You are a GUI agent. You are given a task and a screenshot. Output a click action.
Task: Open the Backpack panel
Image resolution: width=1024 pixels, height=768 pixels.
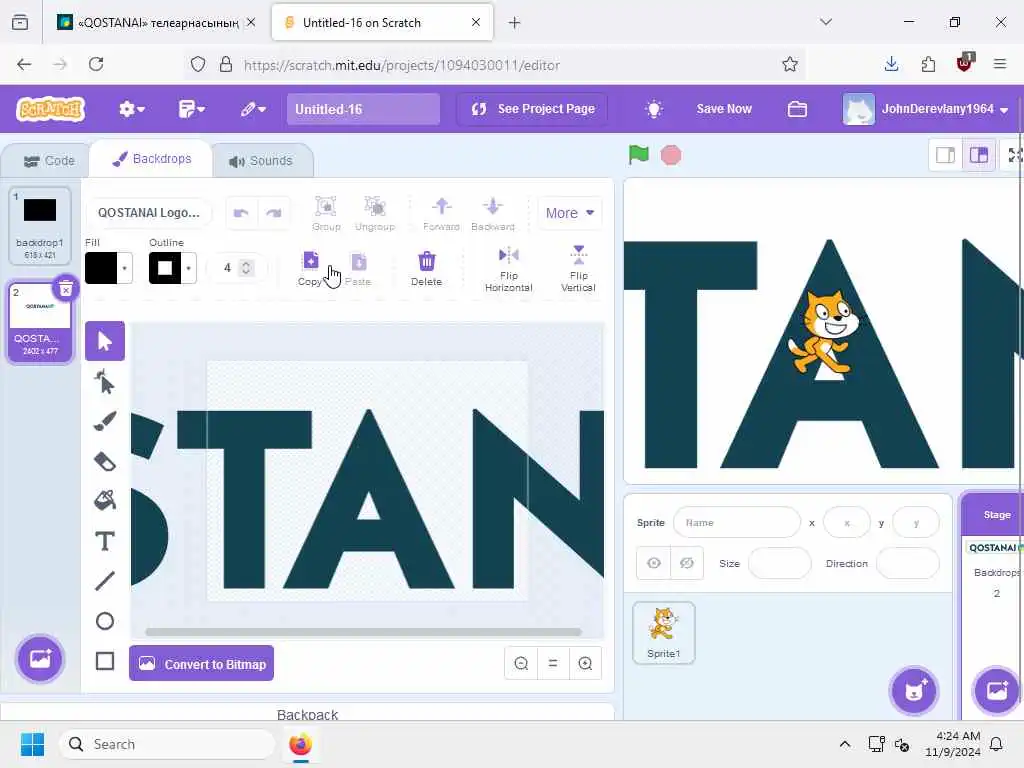pos(307,713)
